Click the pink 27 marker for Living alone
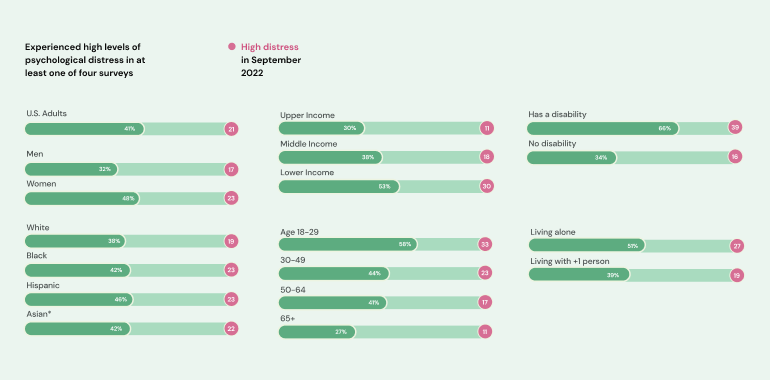The image size is (770, 380). 737,246
